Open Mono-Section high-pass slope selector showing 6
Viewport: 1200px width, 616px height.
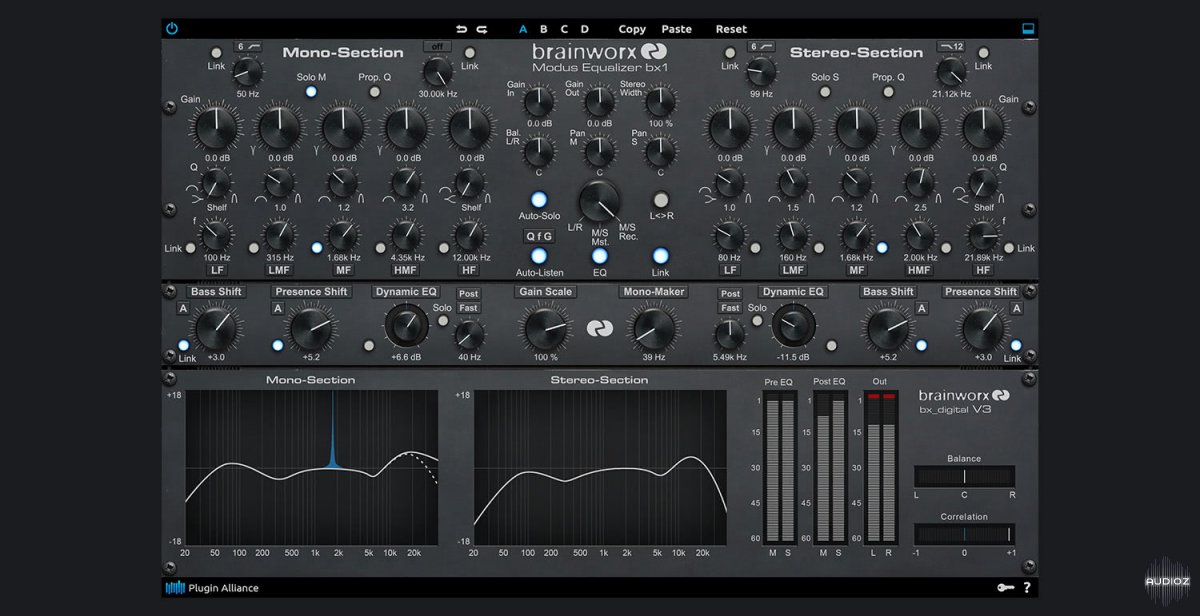coord(247,46)
